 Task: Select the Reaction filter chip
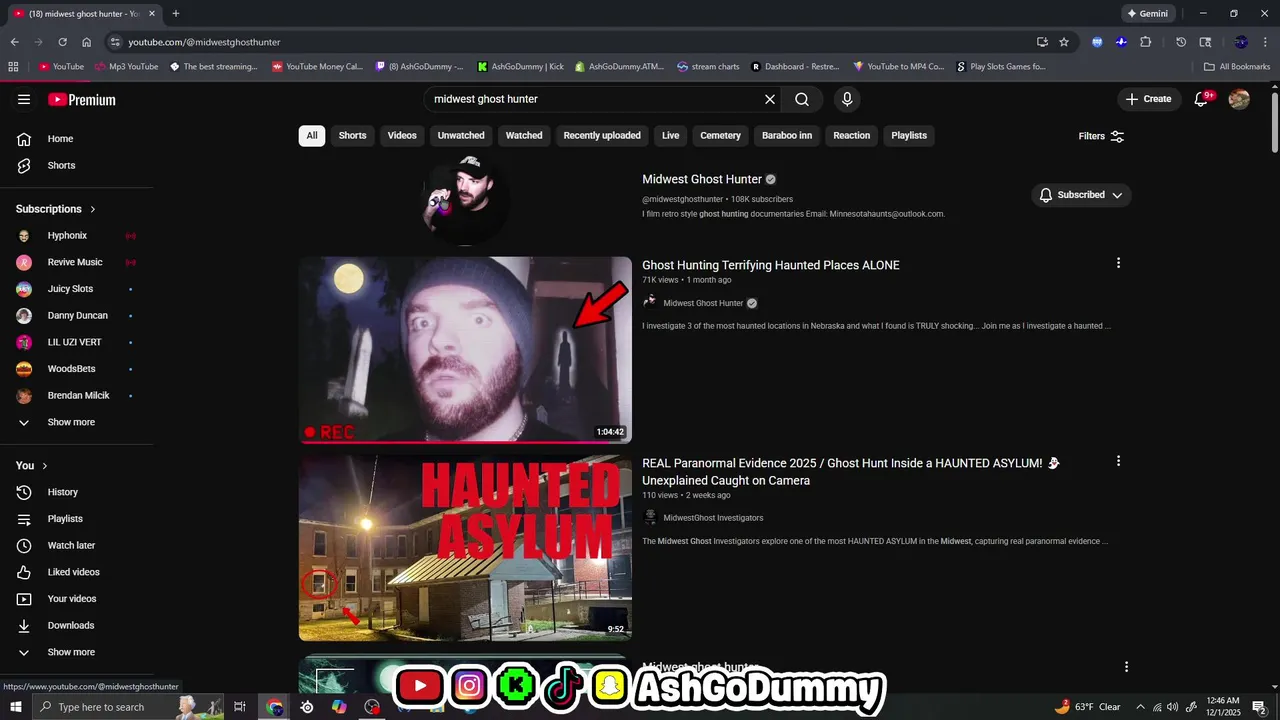point(851,135)
